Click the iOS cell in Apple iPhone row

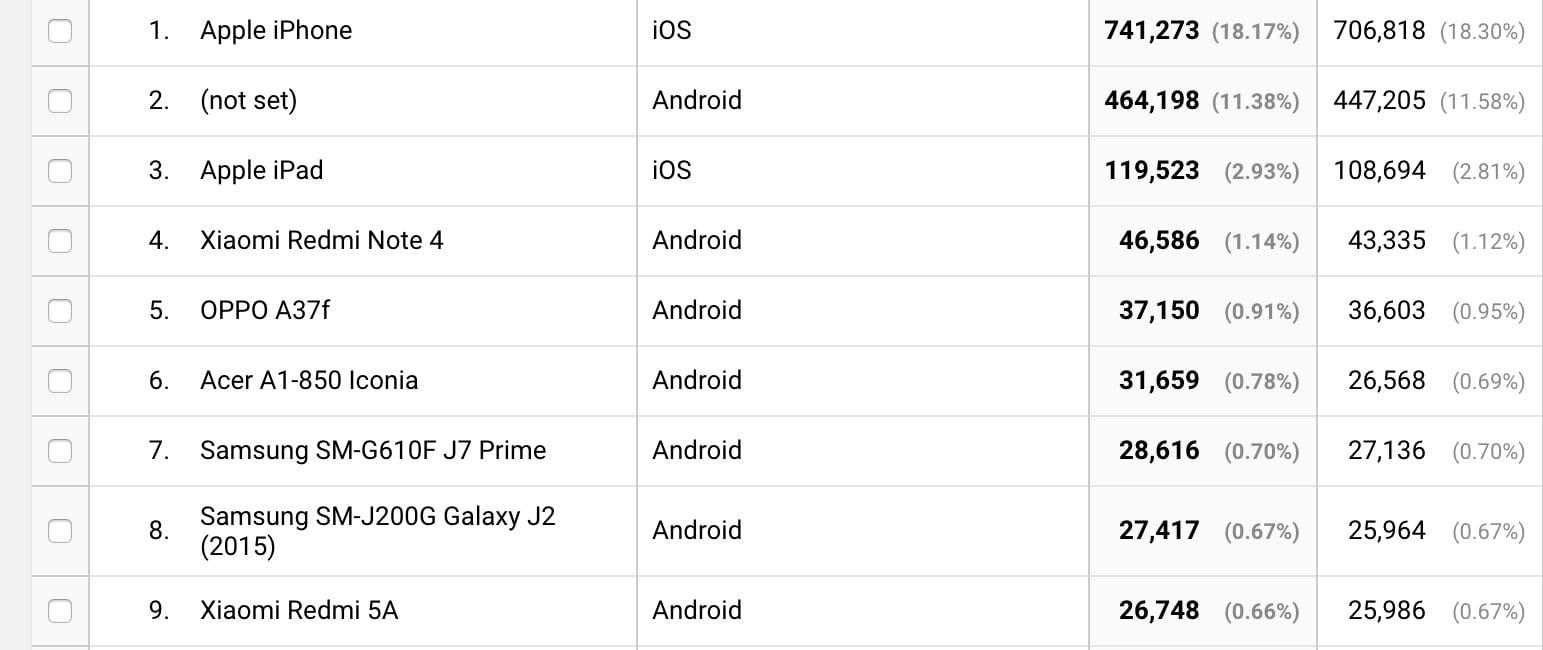point(671,31)
